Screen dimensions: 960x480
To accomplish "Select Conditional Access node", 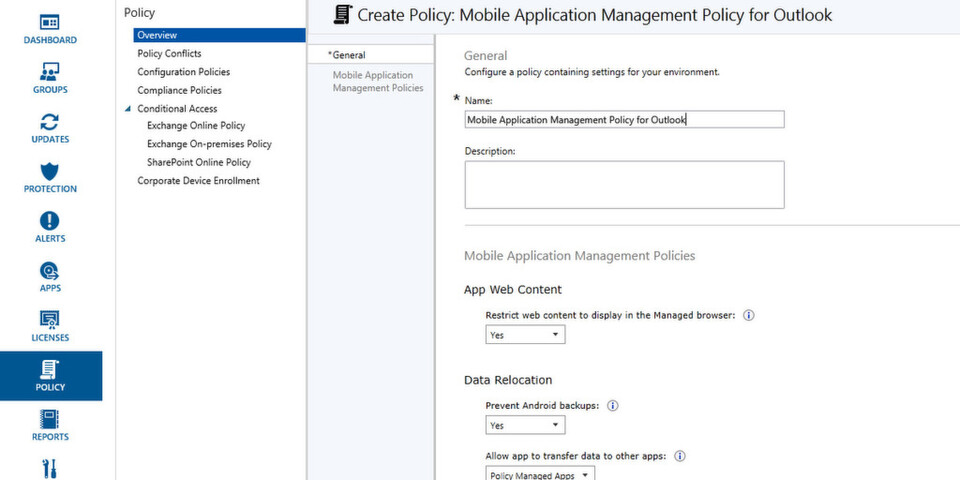I will point(177,108).
